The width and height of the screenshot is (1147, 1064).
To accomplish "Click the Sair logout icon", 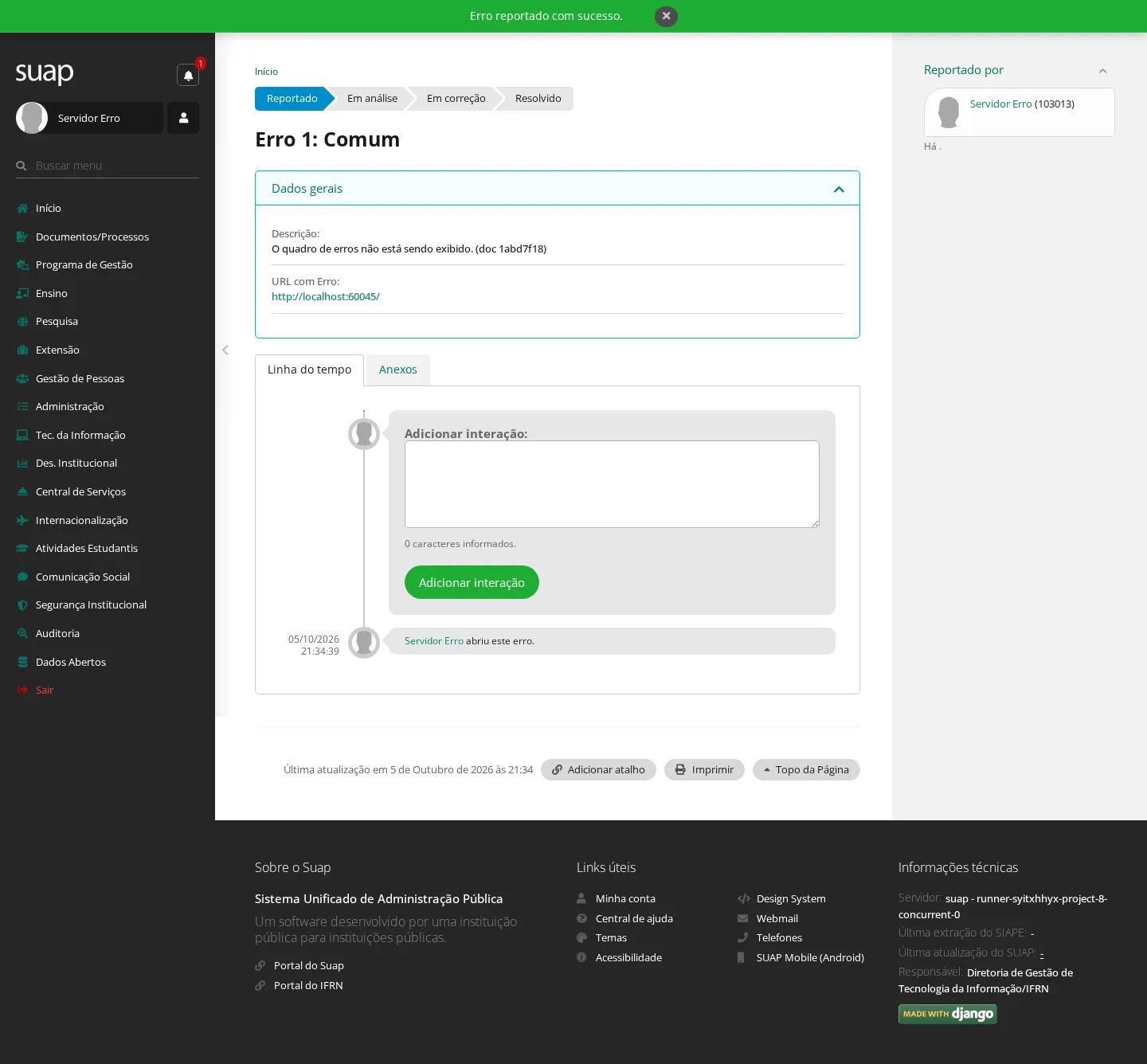I will coord(22,690).
